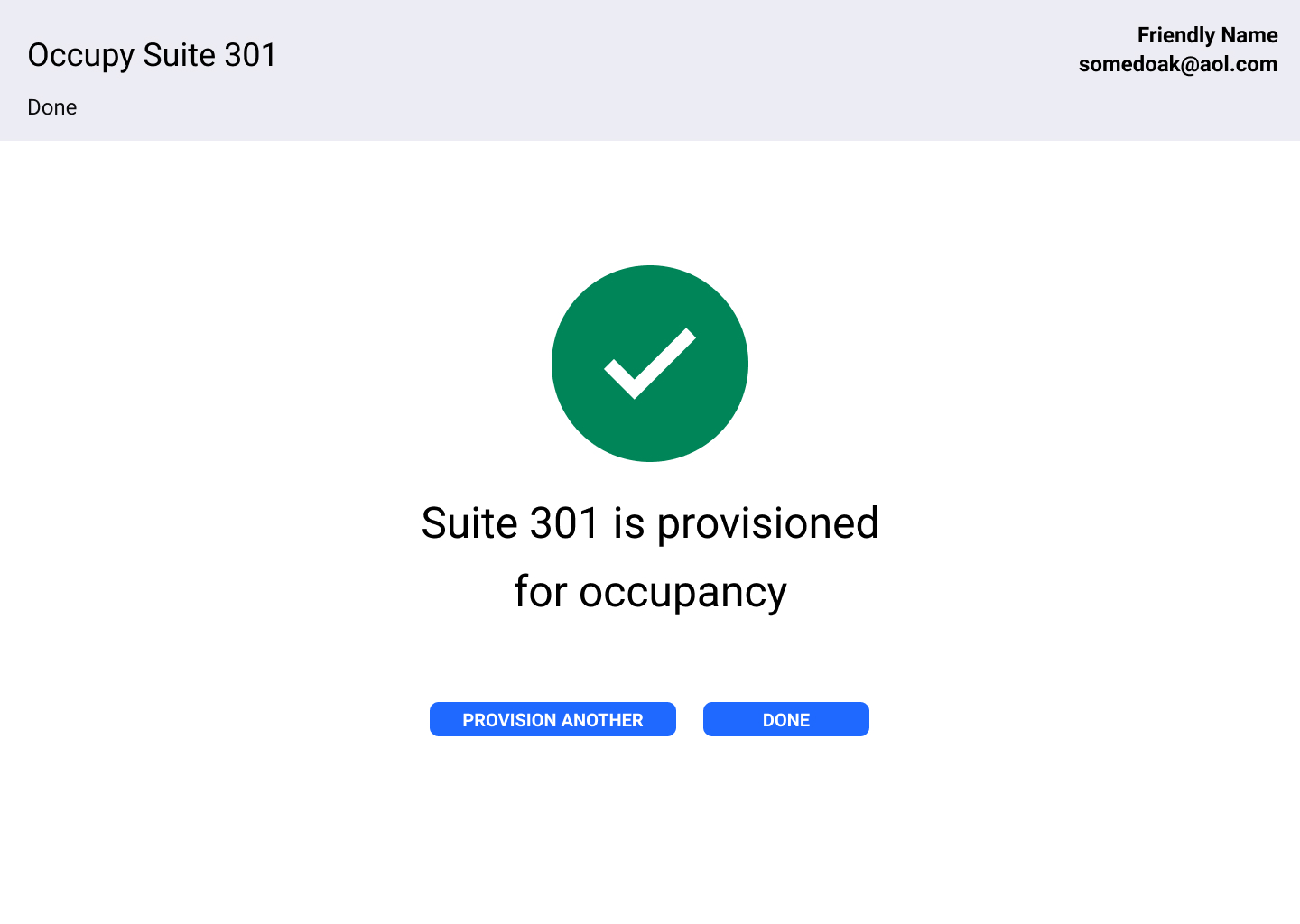This screenshot has width=1300, height=924.
Task: Click the 'Suite 301 is provisioned' message
Action: [650, 523]
